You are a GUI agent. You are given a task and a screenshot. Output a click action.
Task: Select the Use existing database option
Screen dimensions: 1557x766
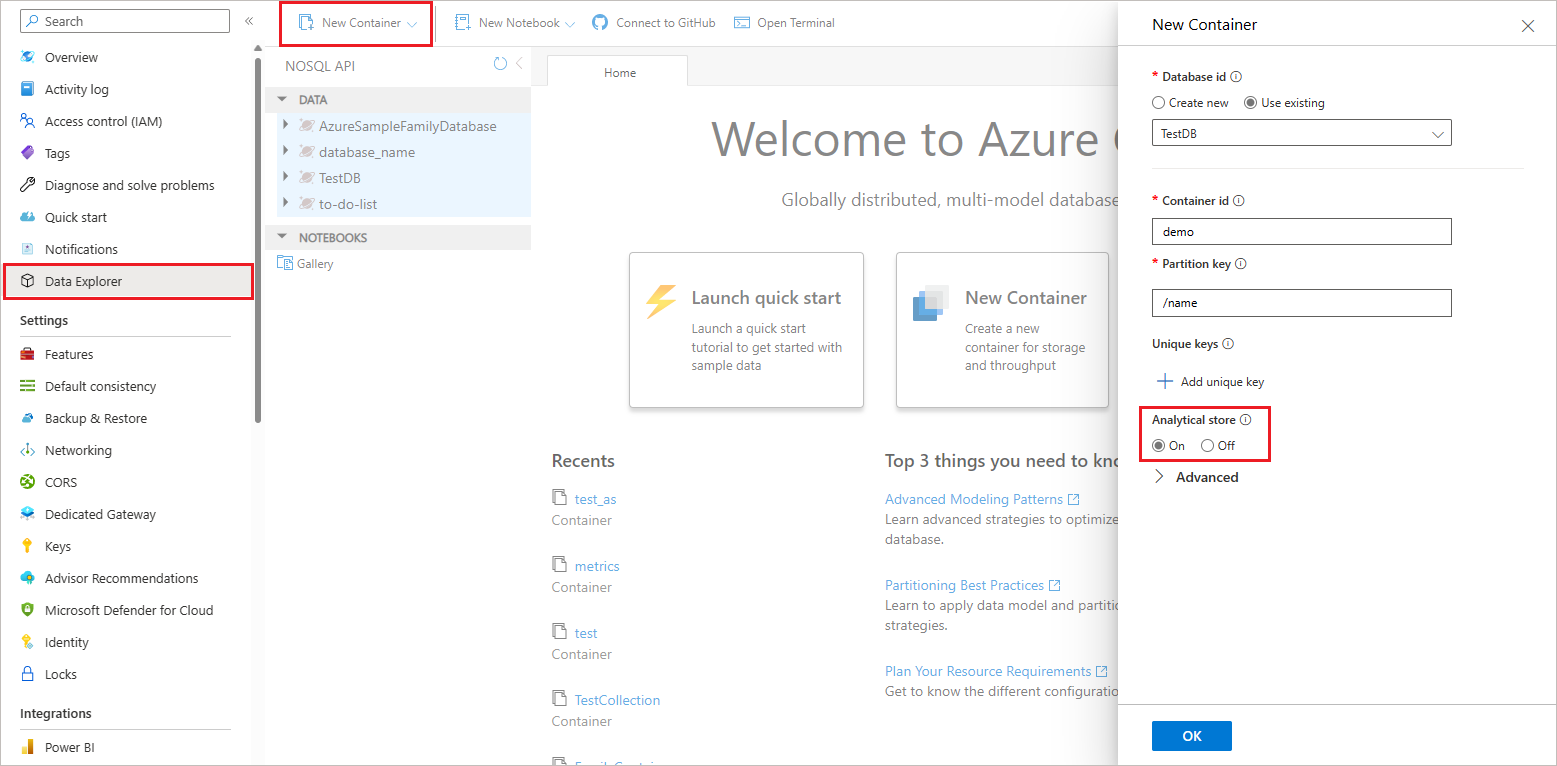[1249, 102]
